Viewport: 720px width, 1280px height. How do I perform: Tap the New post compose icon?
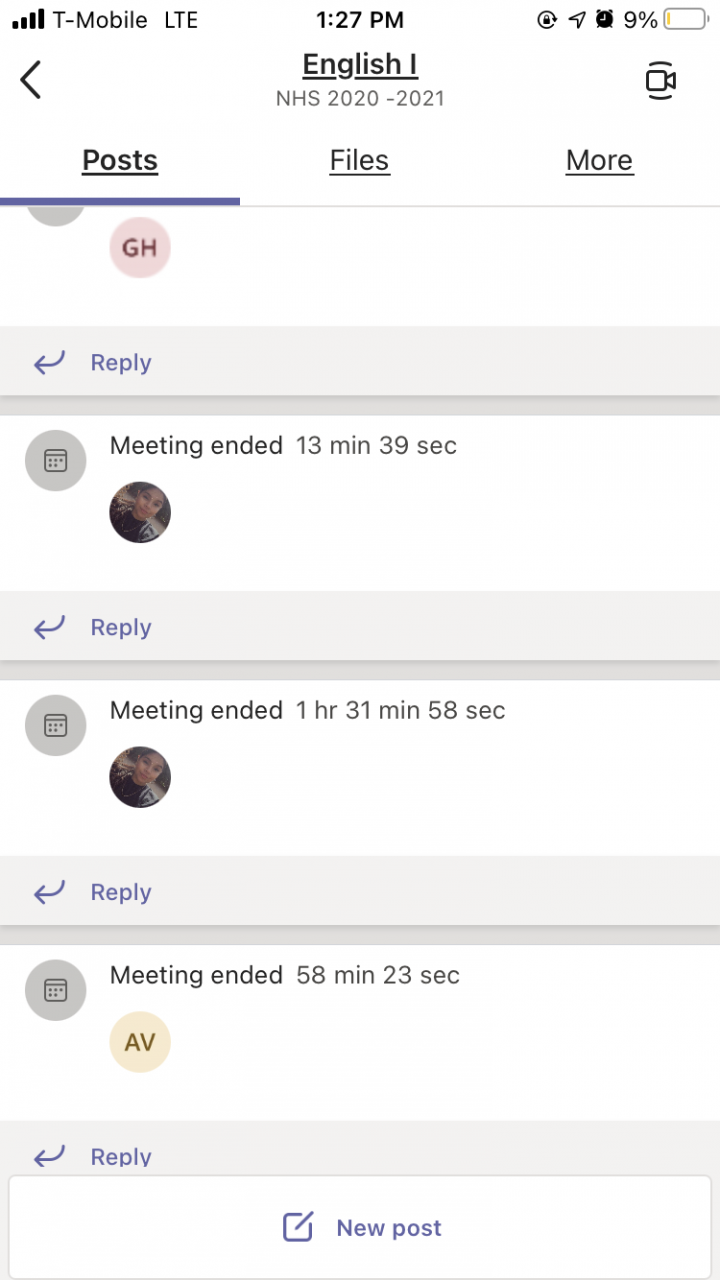[x=298, y=1227]
